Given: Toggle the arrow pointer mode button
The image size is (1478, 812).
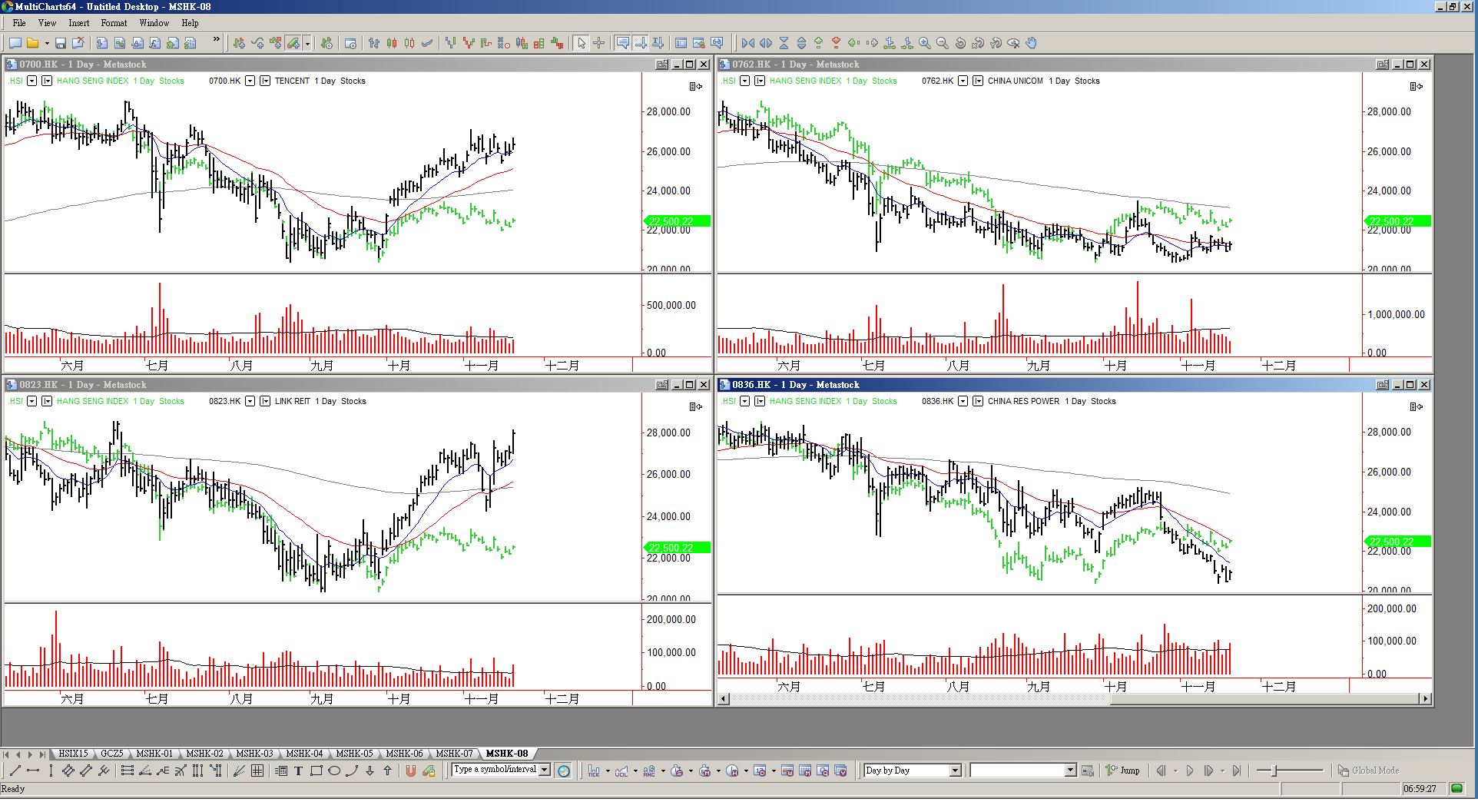Looking at the screenshot, I should tap(582, 43).
